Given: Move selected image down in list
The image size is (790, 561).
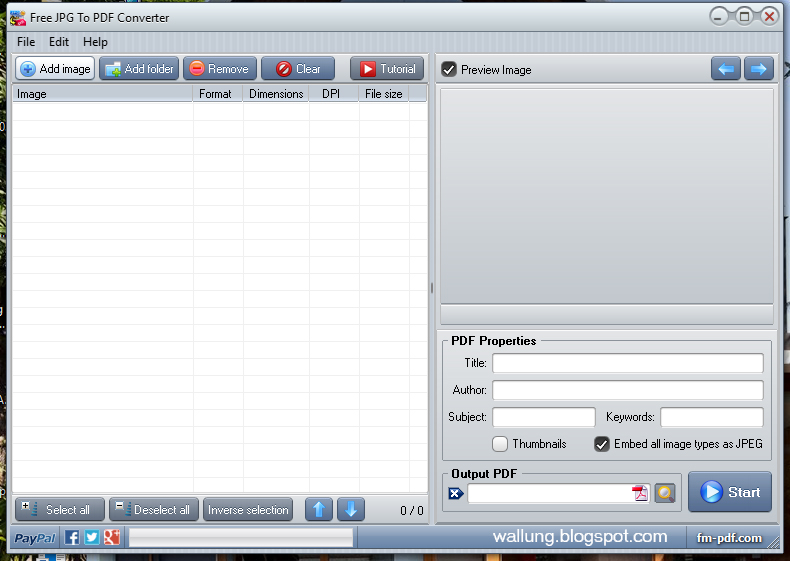Looking at the screenshot, I should [351, 510].
